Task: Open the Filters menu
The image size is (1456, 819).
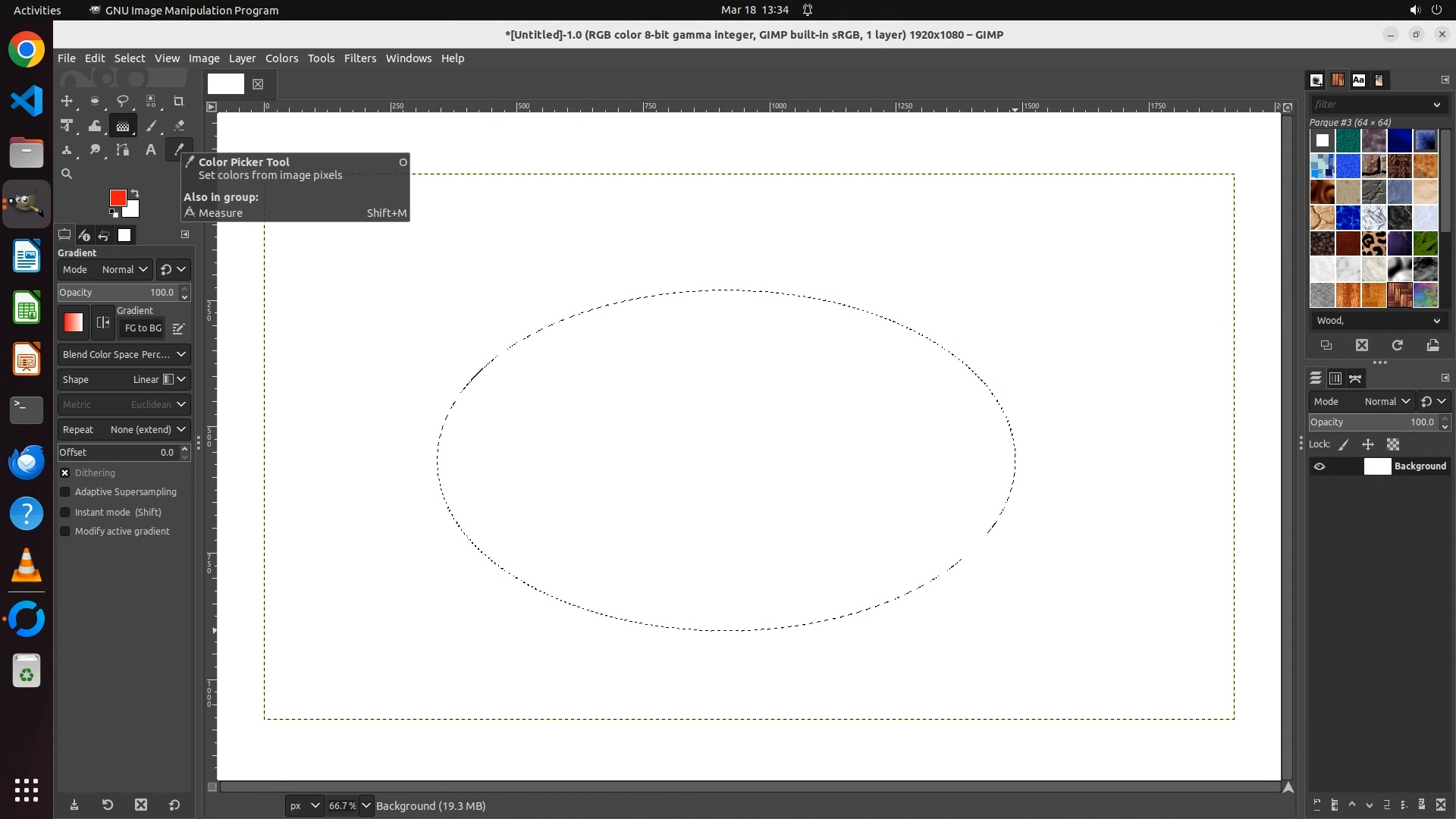Action: [x=359, y=58]
